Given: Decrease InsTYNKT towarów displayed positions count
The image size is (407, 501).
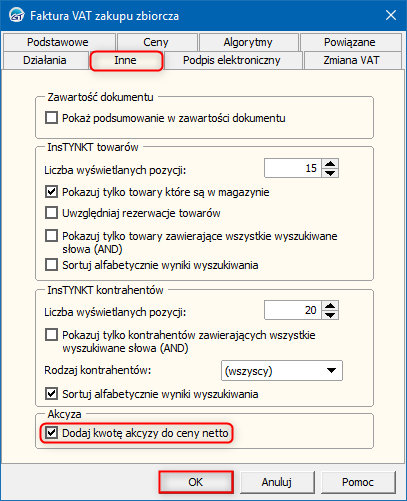Looking at the screenshot, I should pos(330,173).
